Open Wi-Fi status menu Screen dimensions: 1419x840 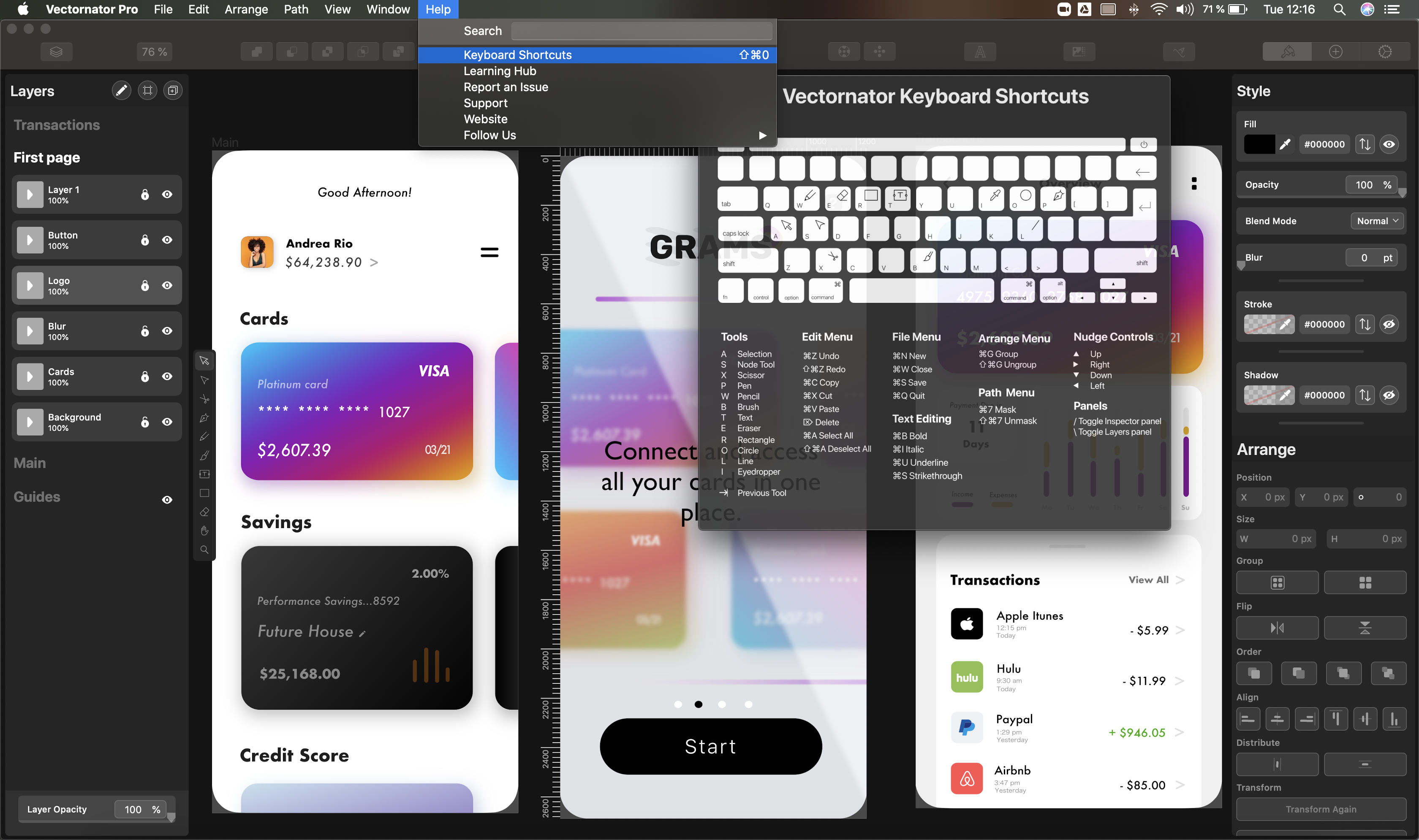point(1158,9)
